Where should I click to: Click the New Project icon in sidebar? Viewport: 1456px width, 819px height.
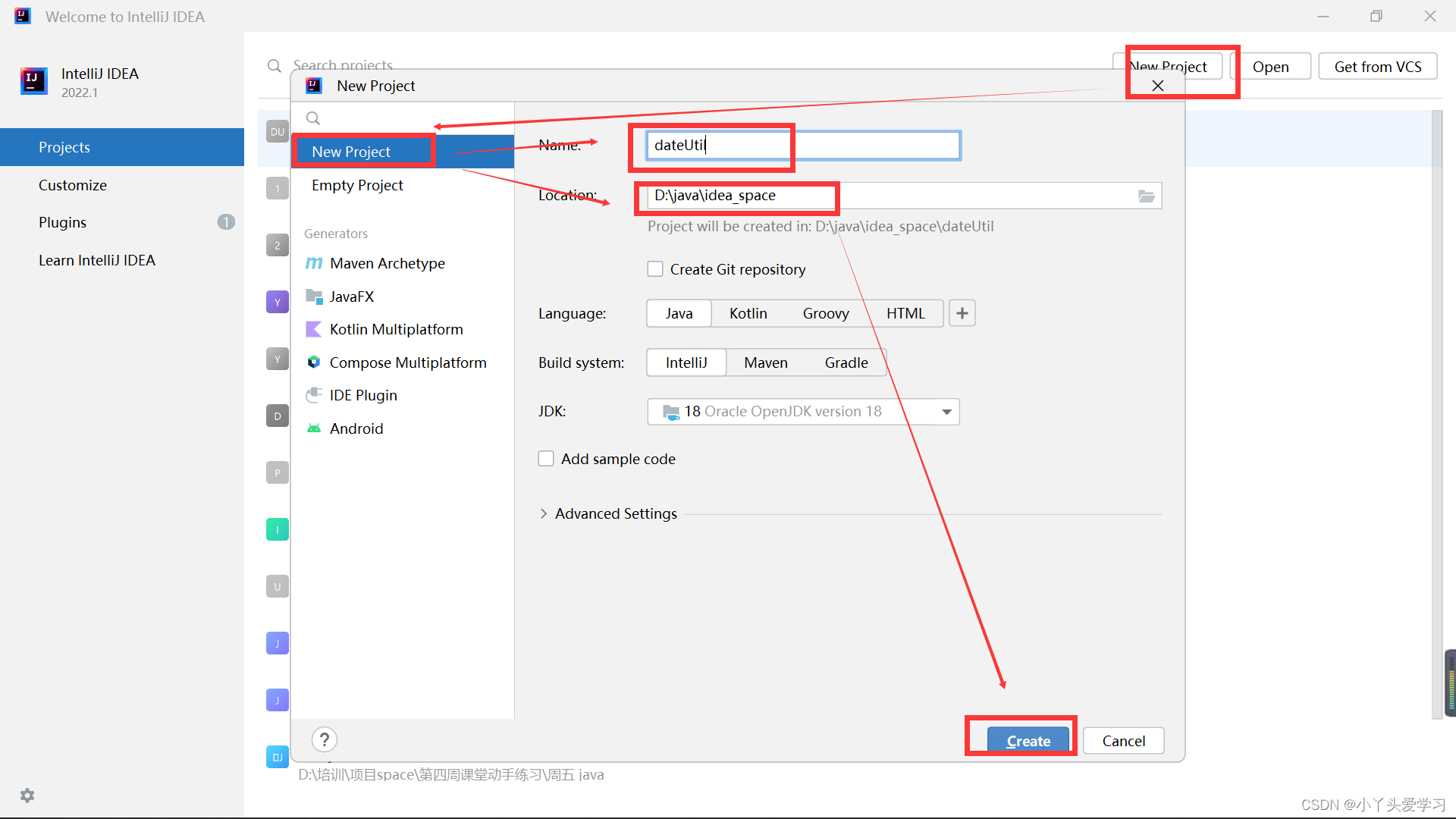tap(350, 152)
